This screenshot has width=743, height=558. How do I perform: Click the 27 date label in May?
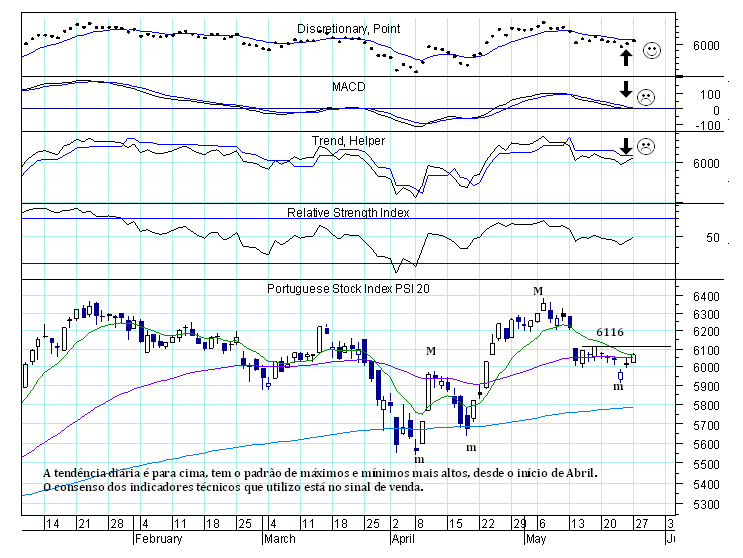coord(642,524)
